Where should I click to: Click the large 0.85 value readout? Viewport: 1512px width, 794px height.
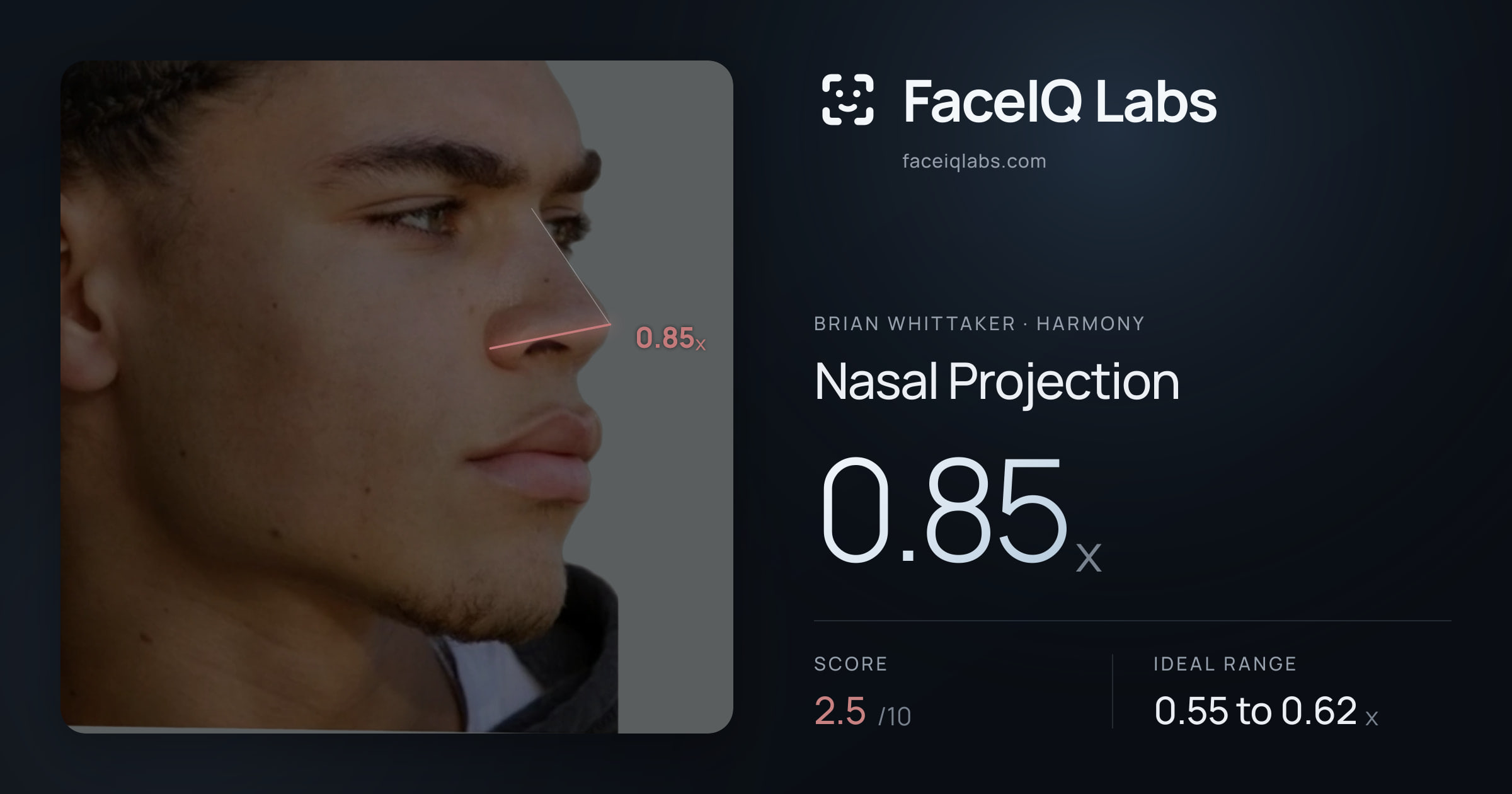945,510
